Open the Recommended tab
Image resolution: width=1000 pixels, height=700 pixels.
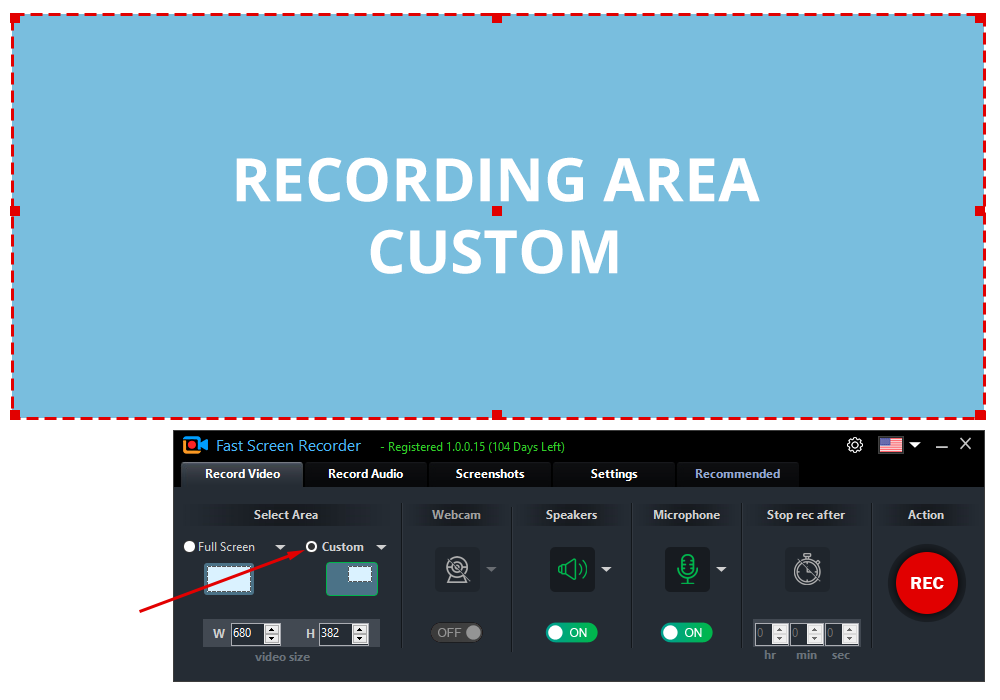tap(737, 474)
